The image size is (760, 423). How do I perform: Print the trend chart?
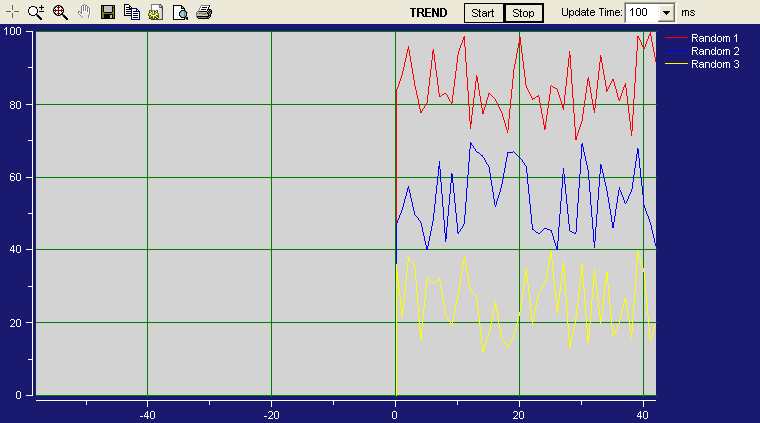[x=204, y=13]
